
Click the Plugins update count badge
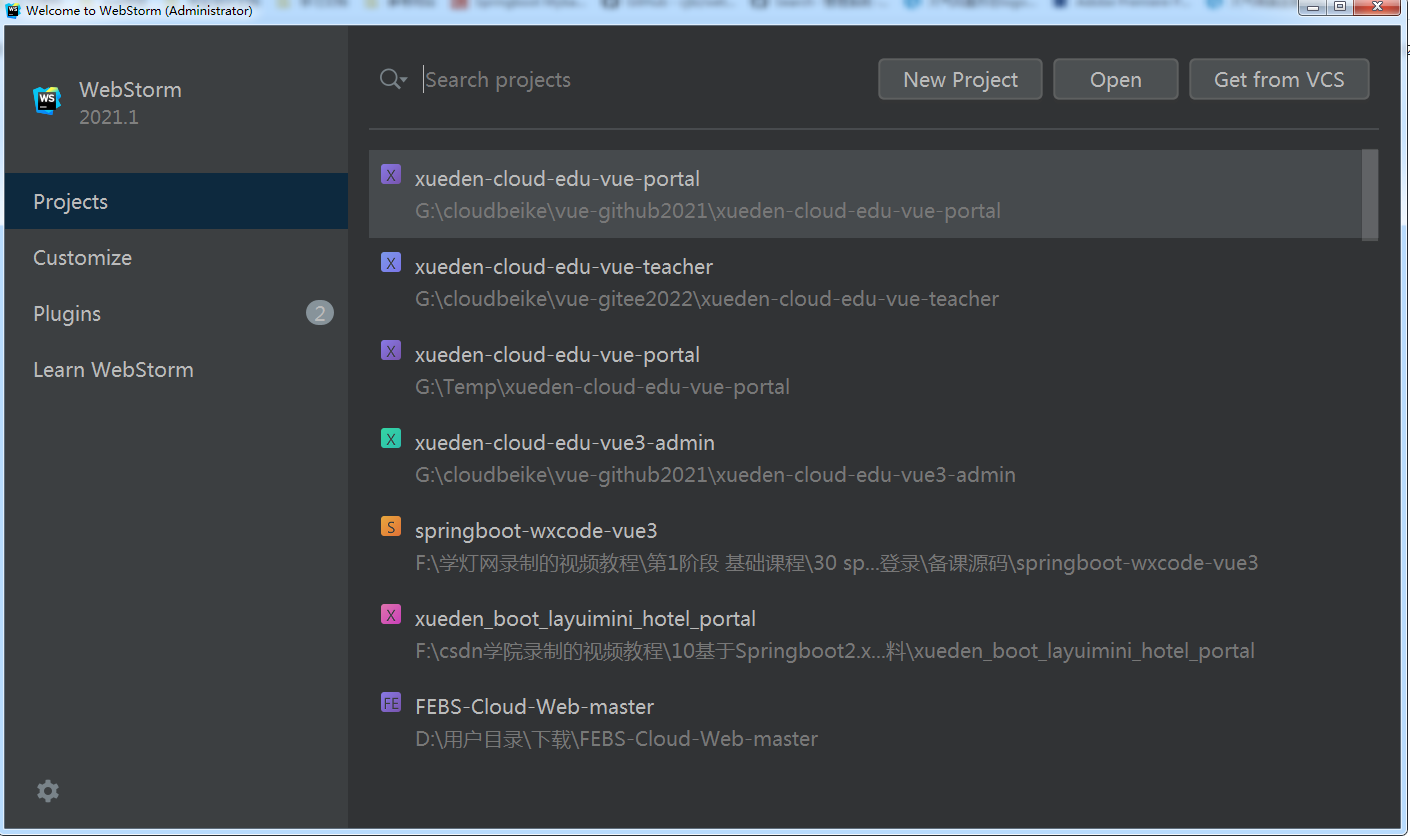tap(319, 314)
